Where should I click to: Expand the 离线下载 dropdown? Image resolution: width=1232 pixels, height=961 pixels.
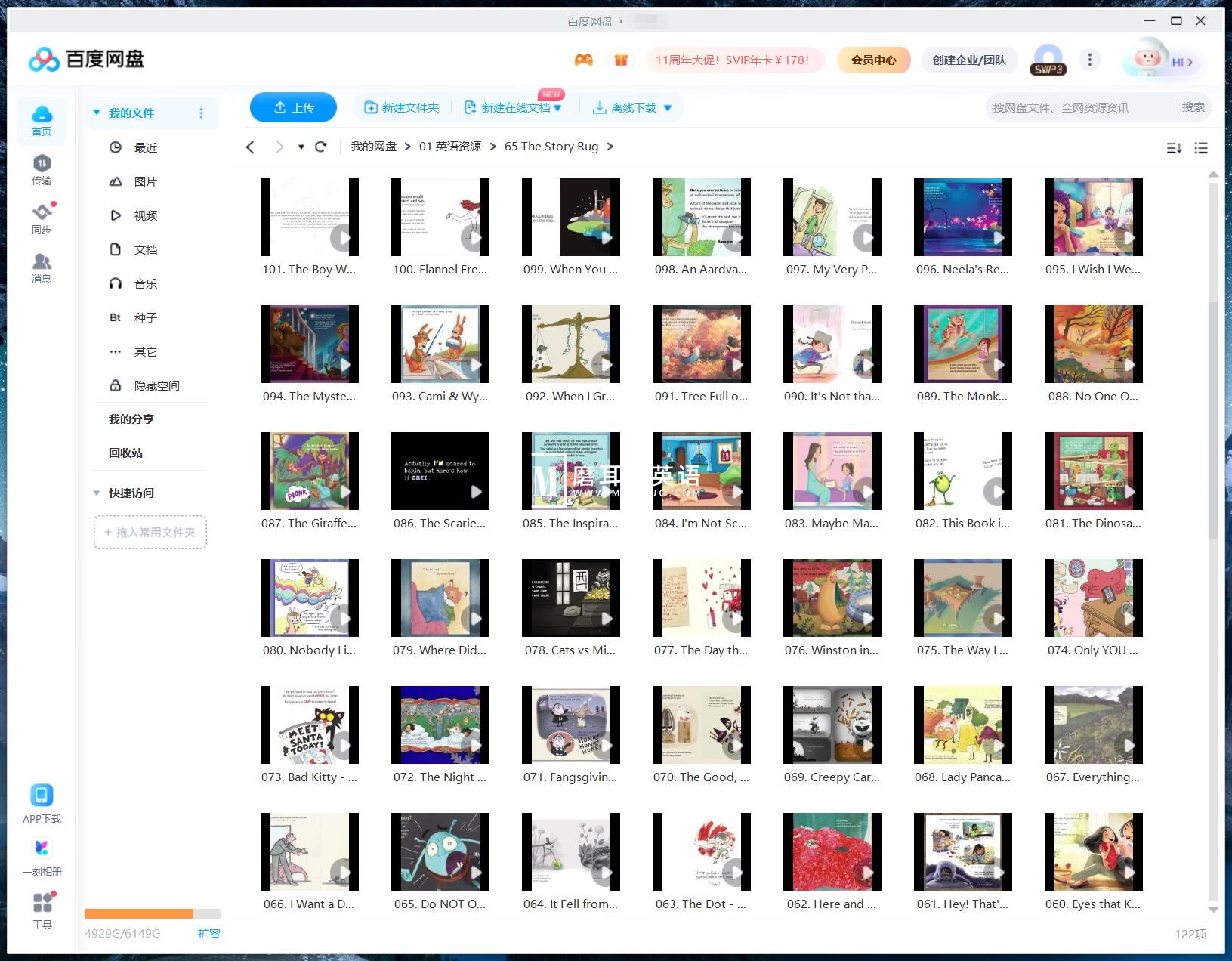[x=668, y=107]
